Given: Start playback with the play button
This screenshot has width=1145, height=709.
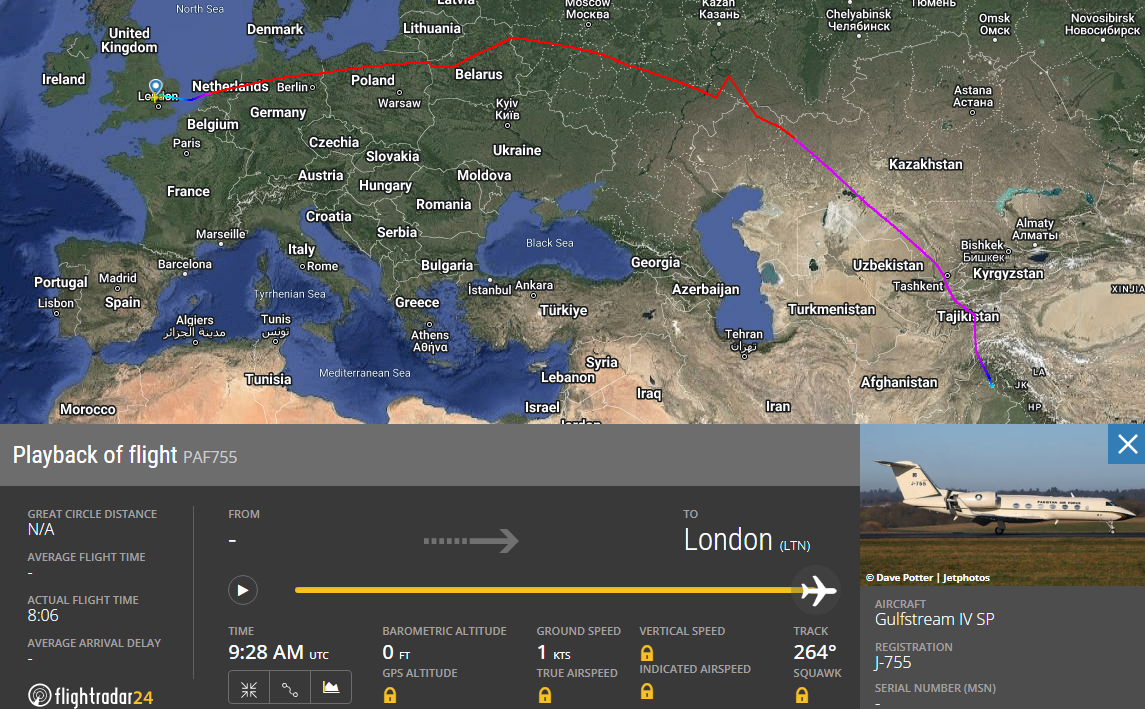Looking at the screenshot, I should [242, 590].
